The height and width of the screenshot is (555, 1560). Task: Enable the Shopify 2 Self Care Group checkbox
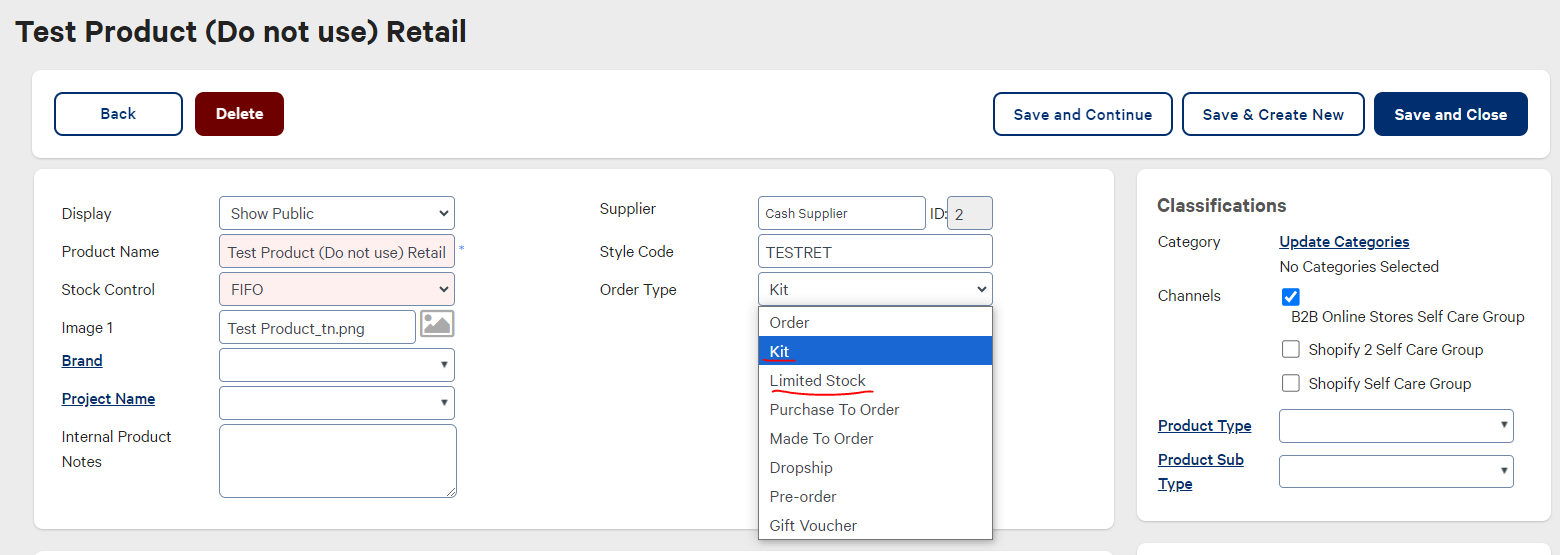tap(1291, 350)
